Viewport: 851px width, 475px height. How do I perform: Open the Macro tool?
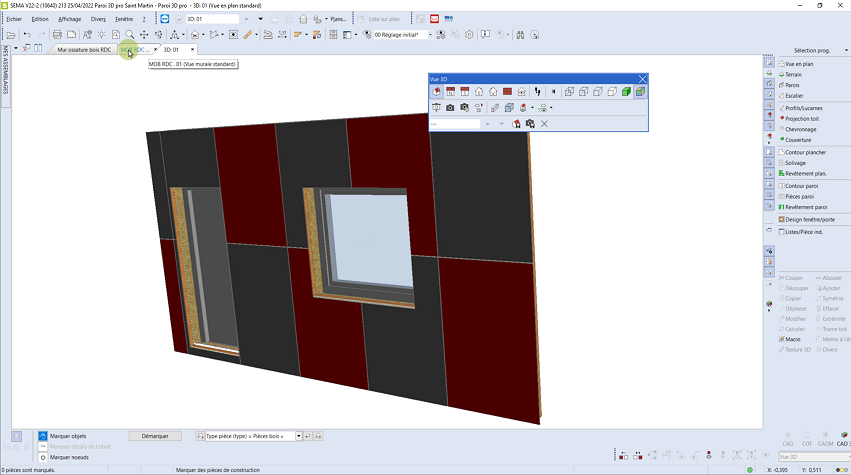coord(793,339)
